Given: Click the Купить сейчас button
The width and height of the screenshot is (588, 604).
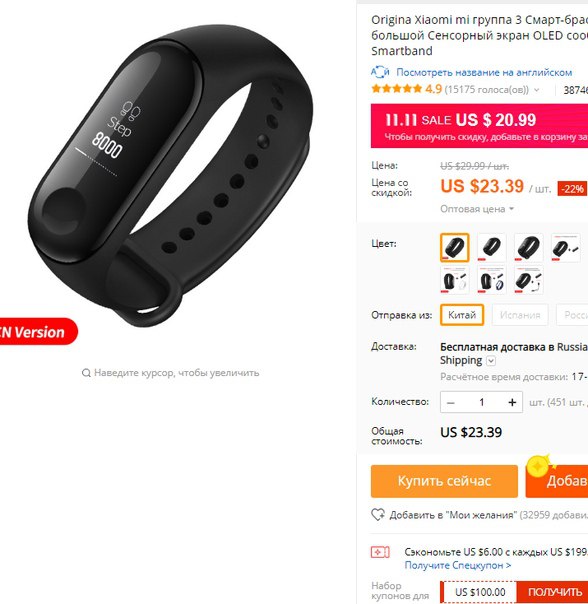Looking at the screenshot, I should tap(444, 481).
